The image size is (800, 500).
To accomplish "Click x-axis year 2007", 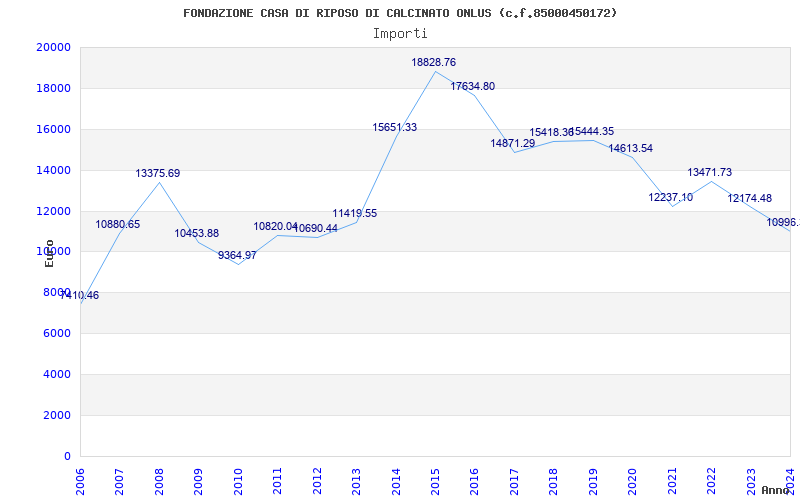I will pyautogui.click(x=119, y=482).
